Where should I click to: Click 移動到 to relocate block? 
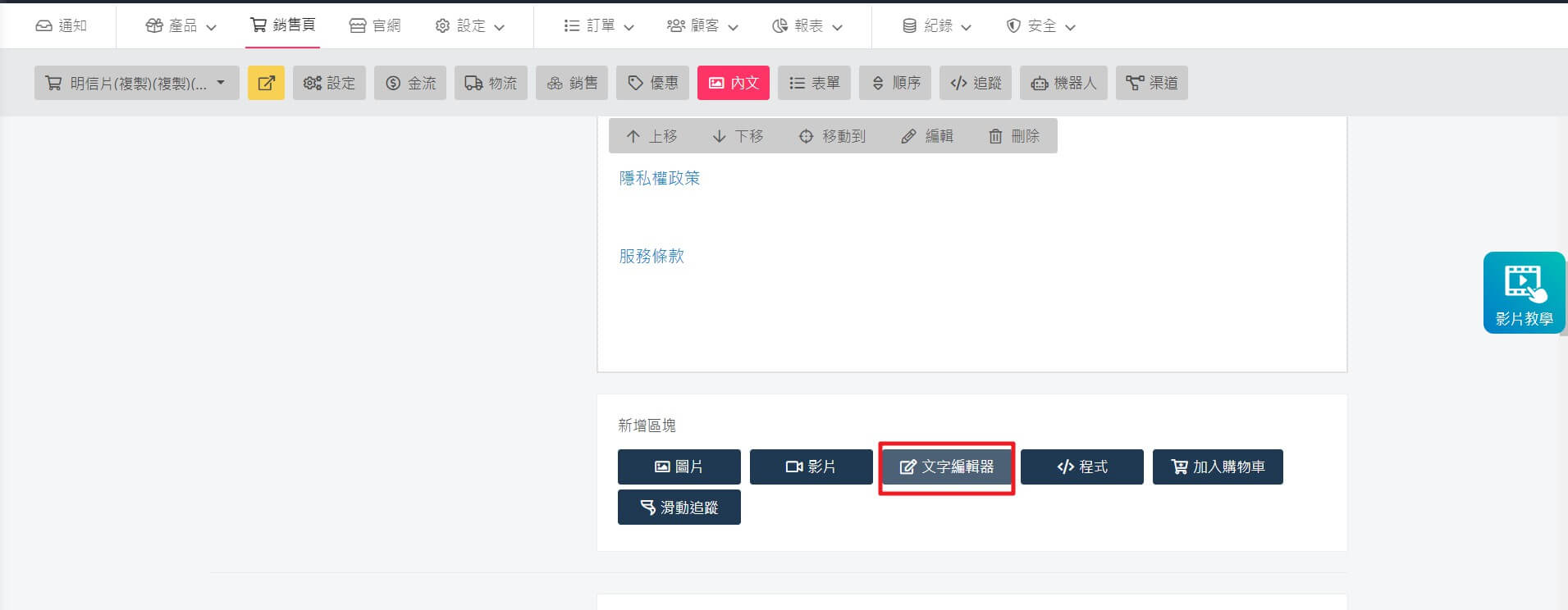click(832, 136)
